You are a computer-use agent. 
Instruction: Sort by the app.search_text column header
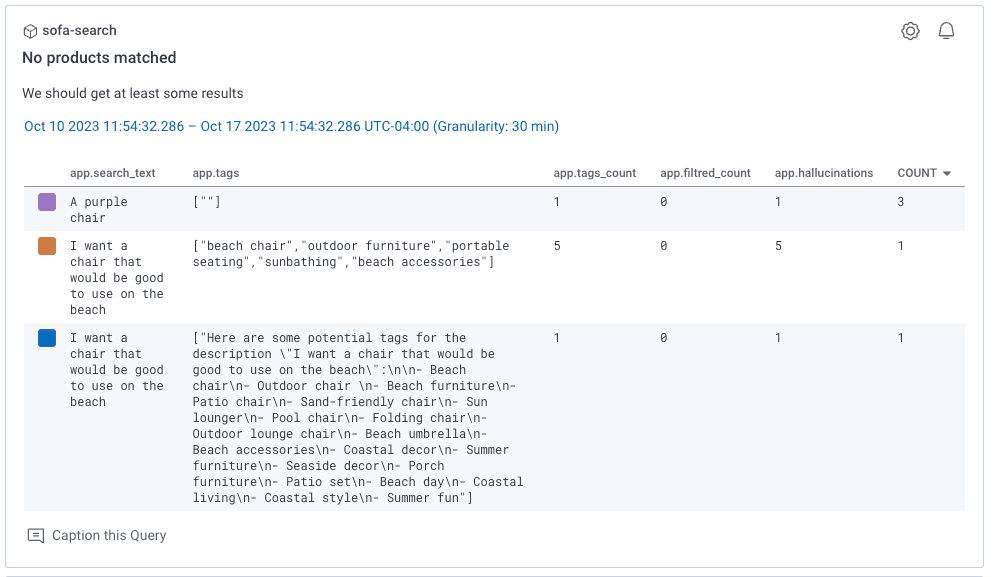click(x=112, y=173)
